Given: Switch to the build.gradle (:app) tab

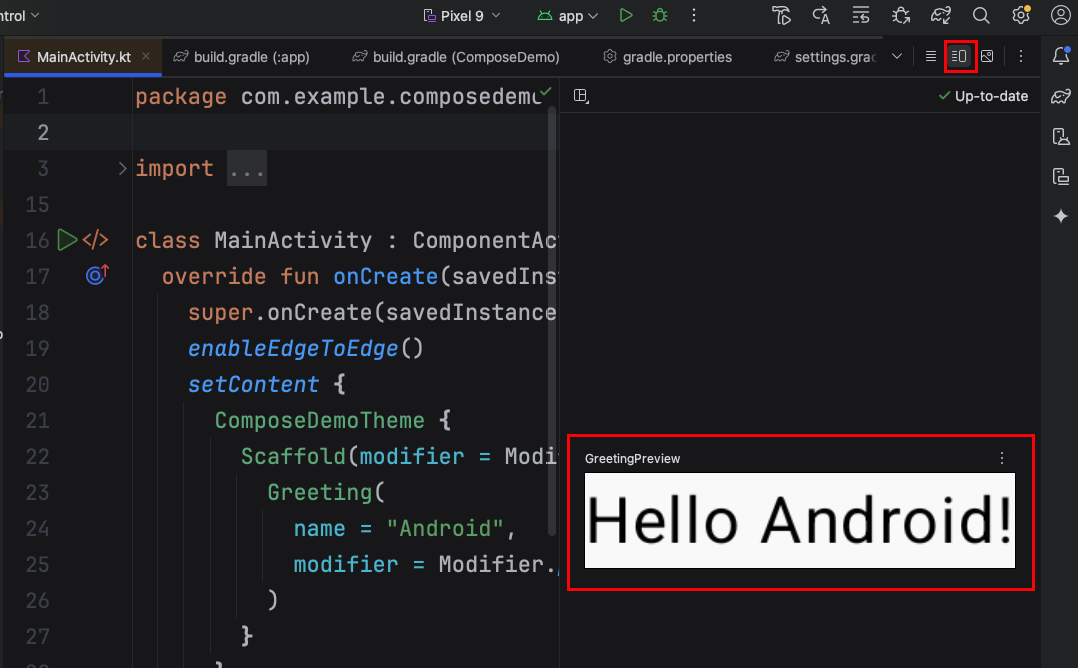Looking at the screenshot, I should 242,57.
